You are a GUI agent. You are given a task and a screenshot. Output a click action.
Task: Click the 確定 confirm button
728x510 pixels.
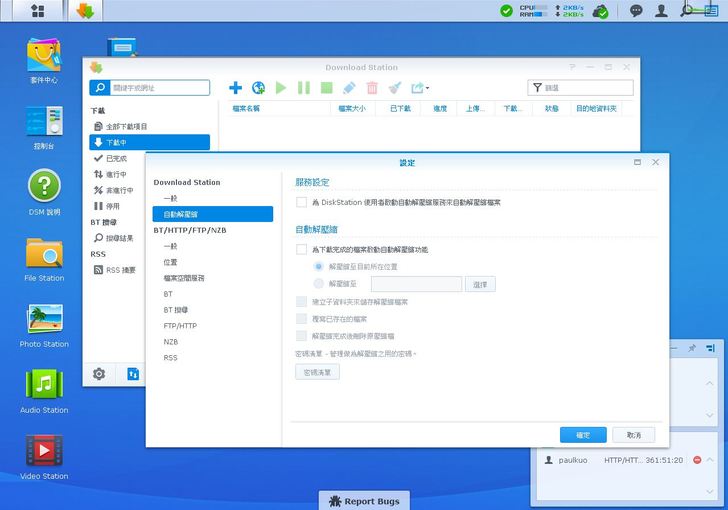point(583,435)
